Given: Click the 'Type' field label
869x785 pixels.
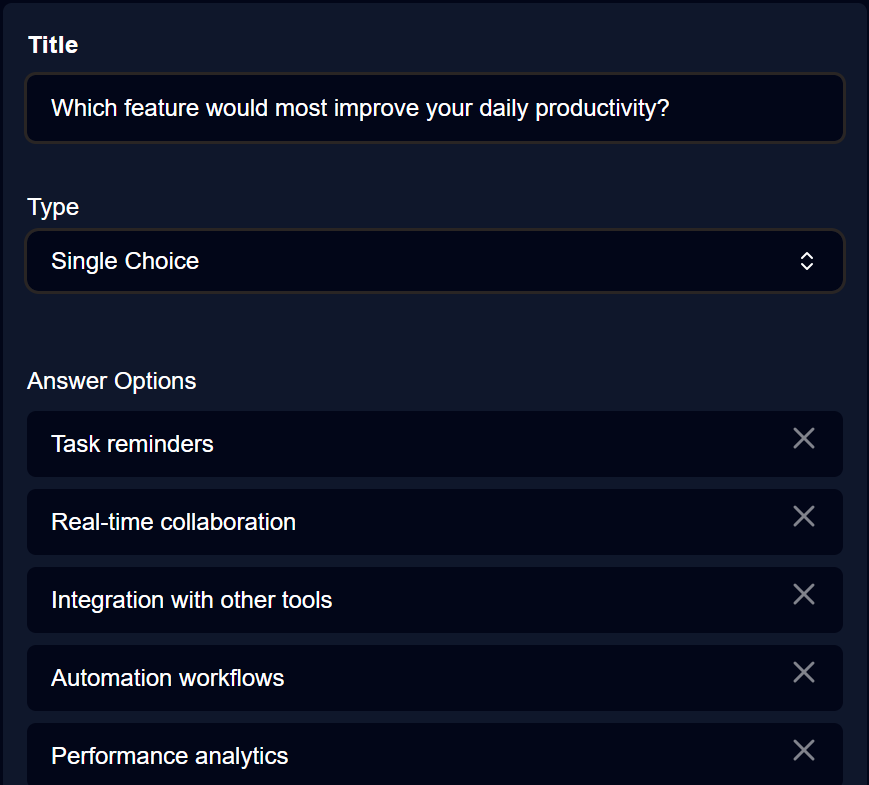Looking at the screenshot, I should [x=53, y=207].
